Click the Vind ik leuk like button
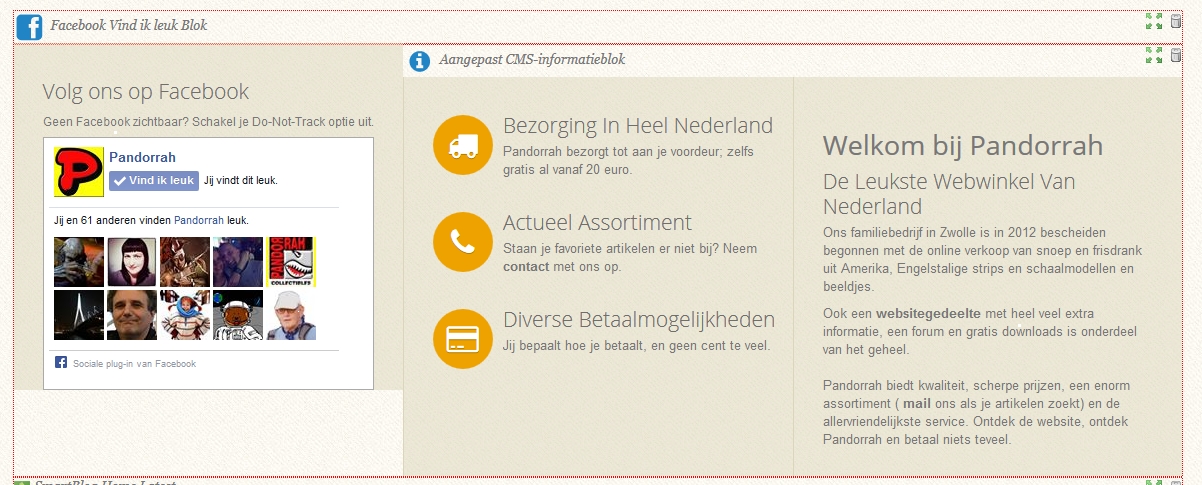Viewport: 1202px width, 485px height. click(x=153, y=180)
